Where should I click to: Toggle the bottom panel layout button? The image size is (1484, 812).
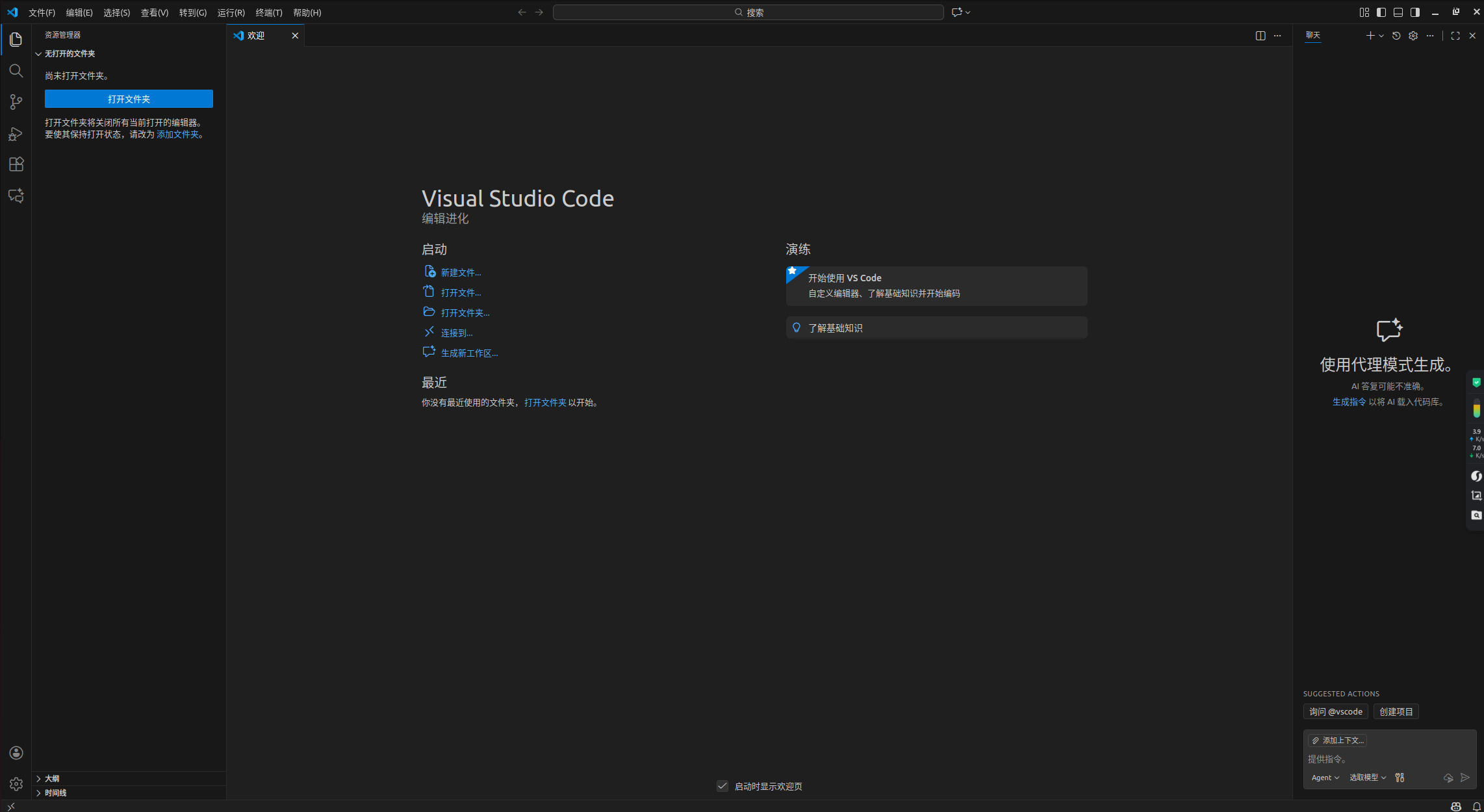pos(1398,12)
